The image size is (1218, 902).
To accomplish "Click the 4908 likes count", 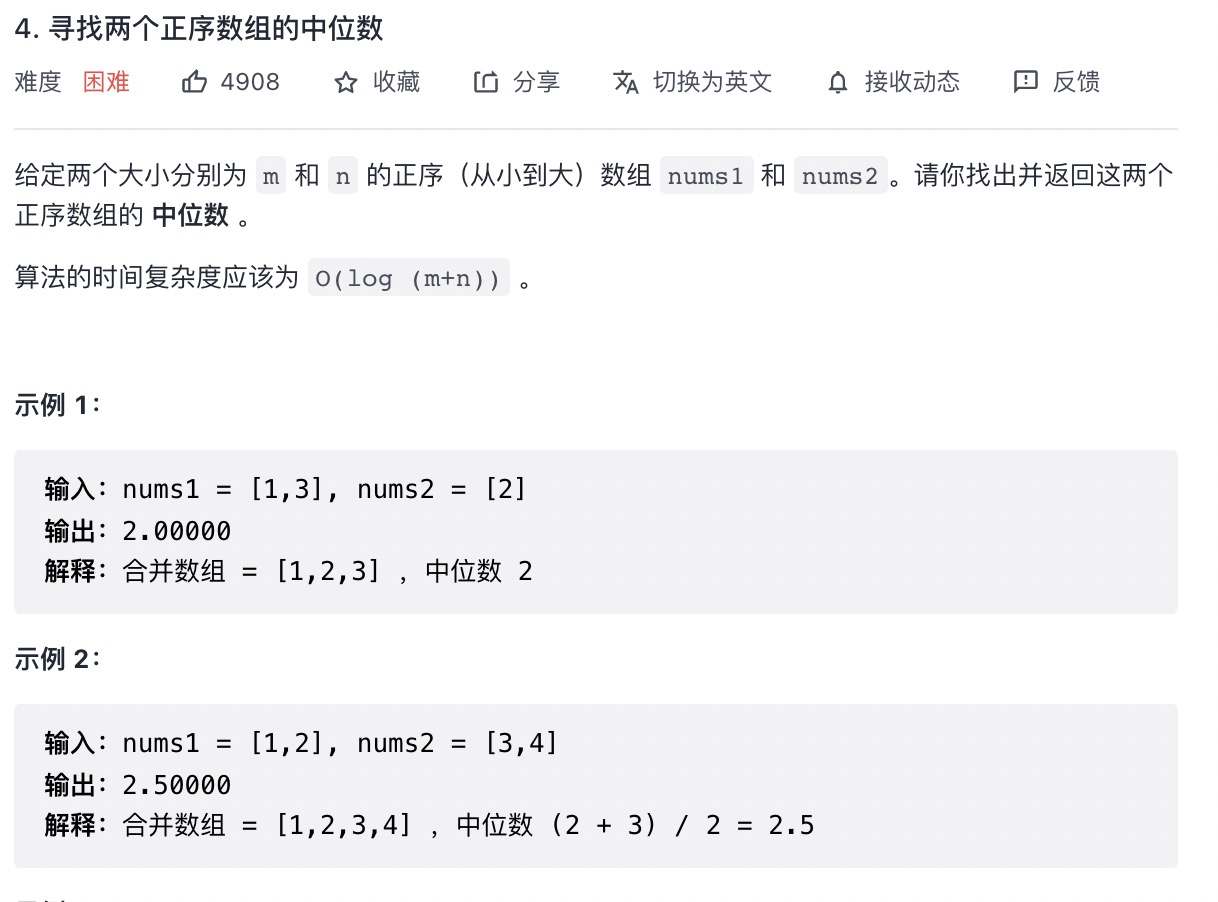I will (250, 82).
